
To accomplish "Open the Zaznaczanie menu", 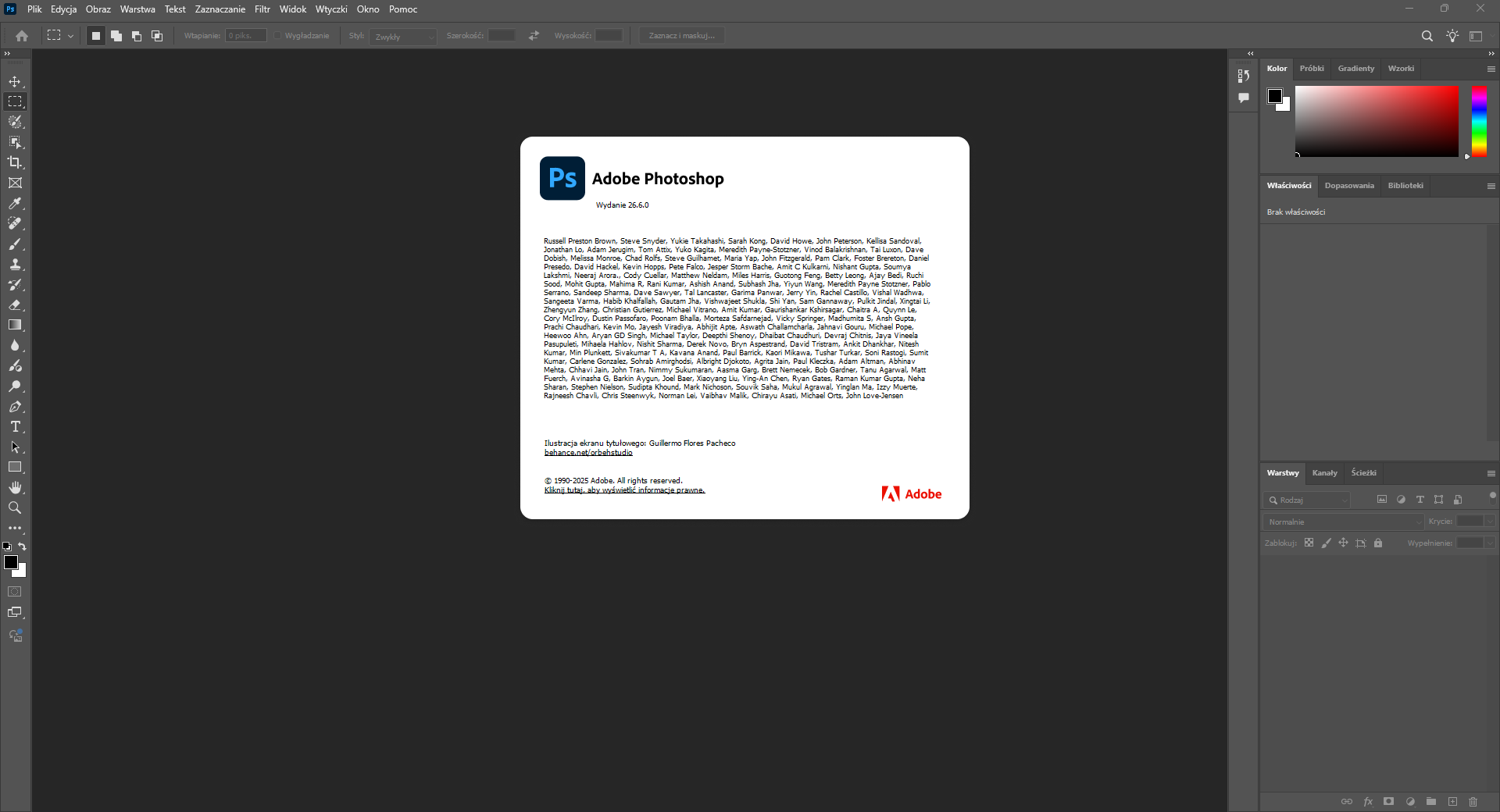I will coord(220,9).
